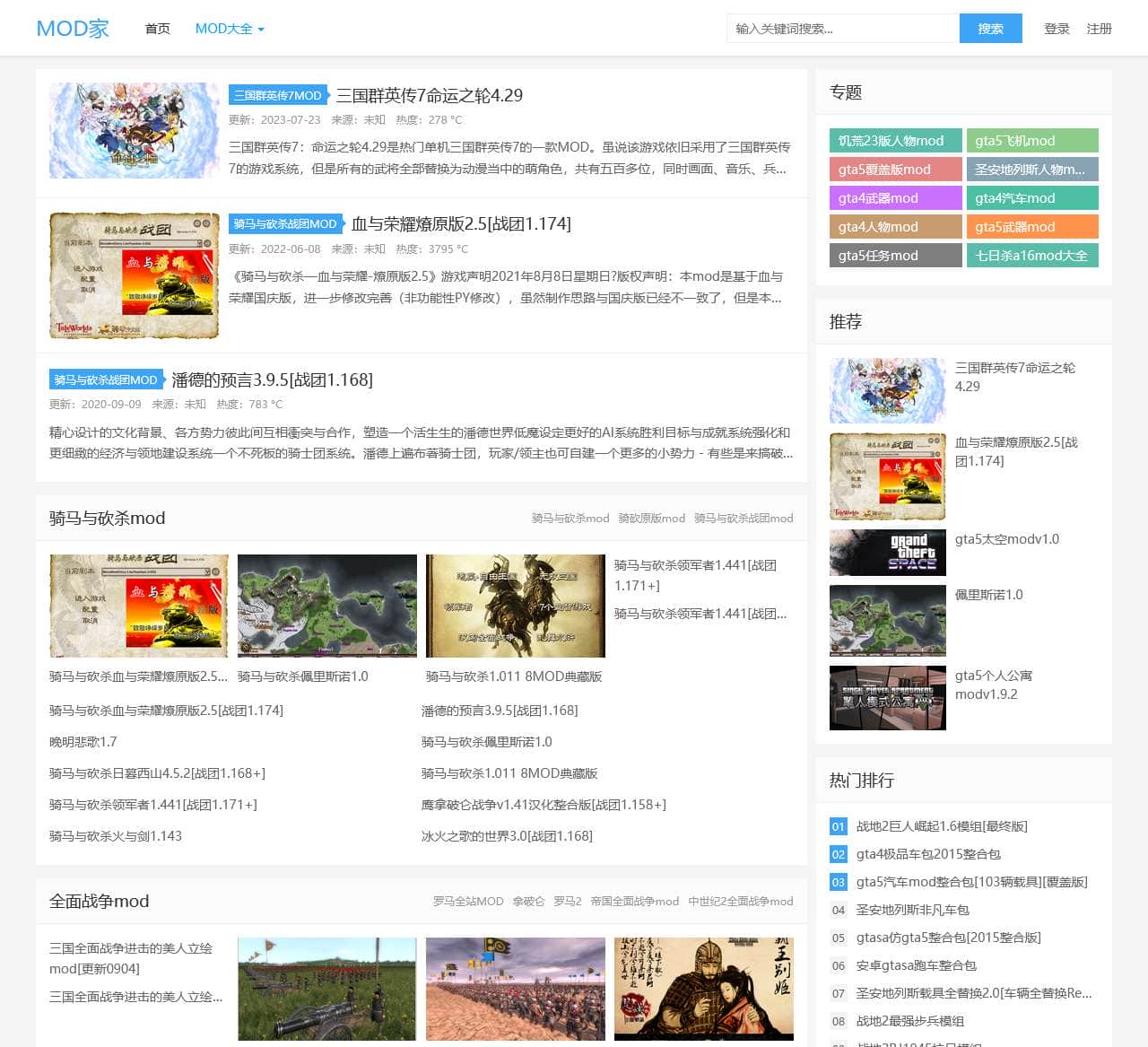The width and height of the screenshot is (1148, 1047).
Task: Switch to 帝国全面战争mod section tab
Action: [635, 902]
